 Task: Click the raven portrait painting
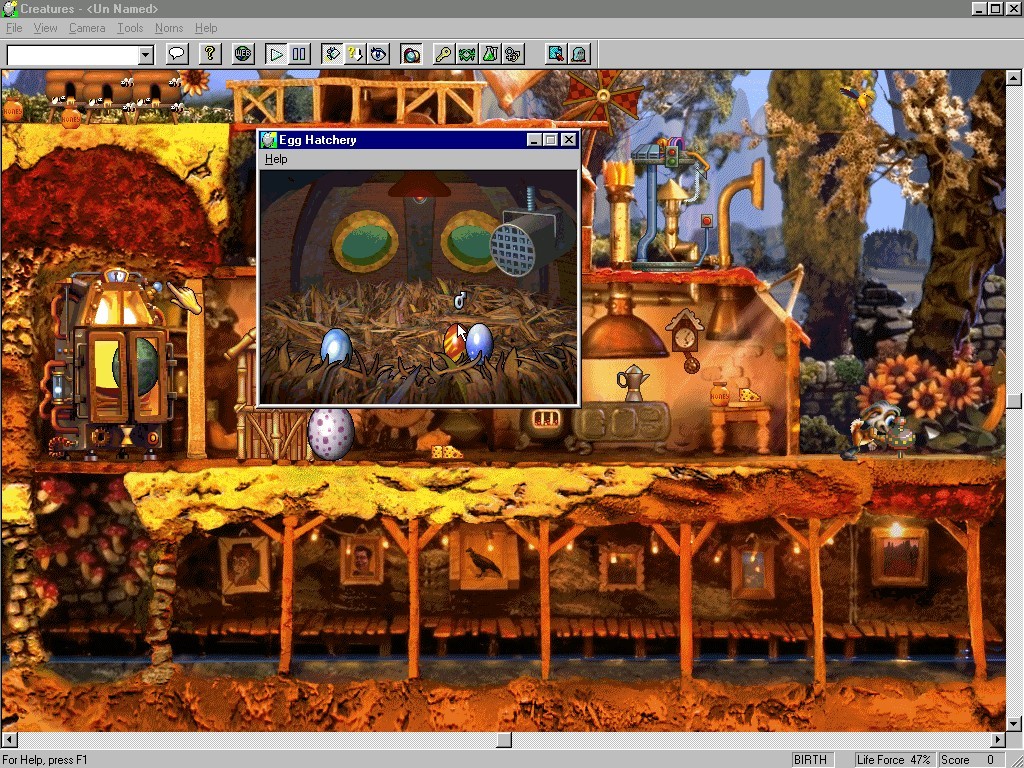[484, 560]
